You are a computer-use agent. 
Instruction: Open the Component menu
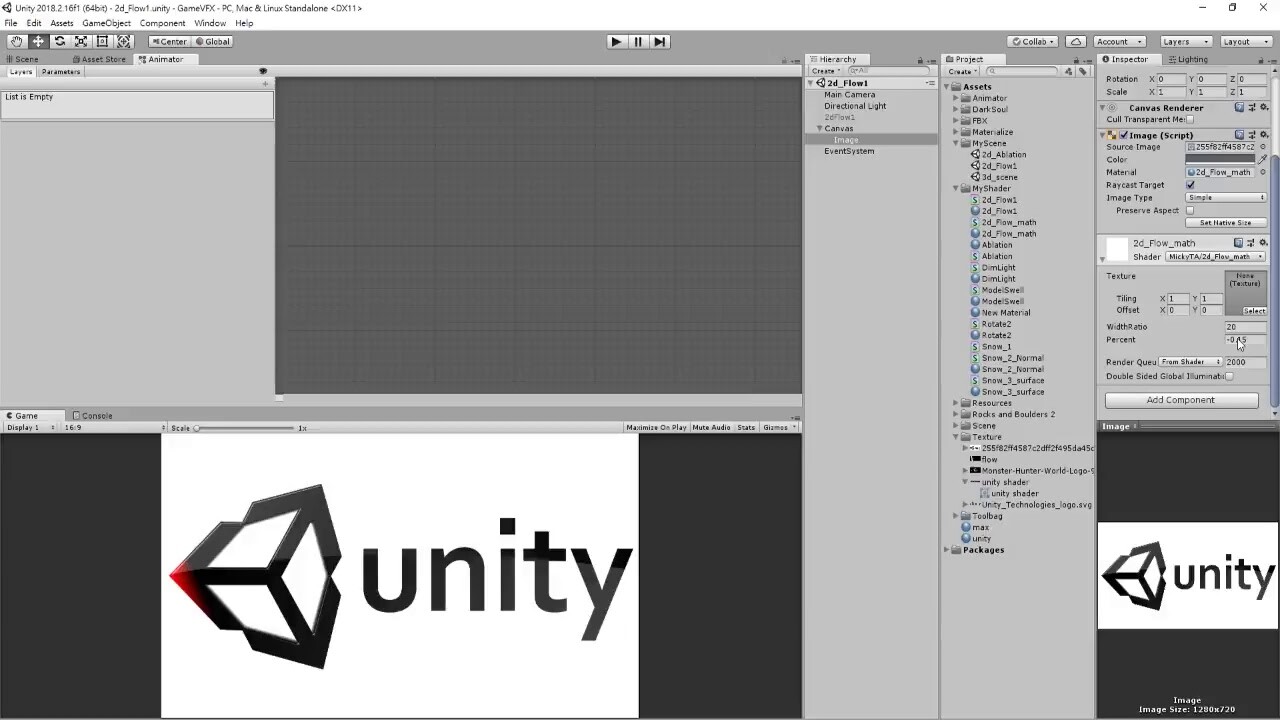tap(162, 23)
